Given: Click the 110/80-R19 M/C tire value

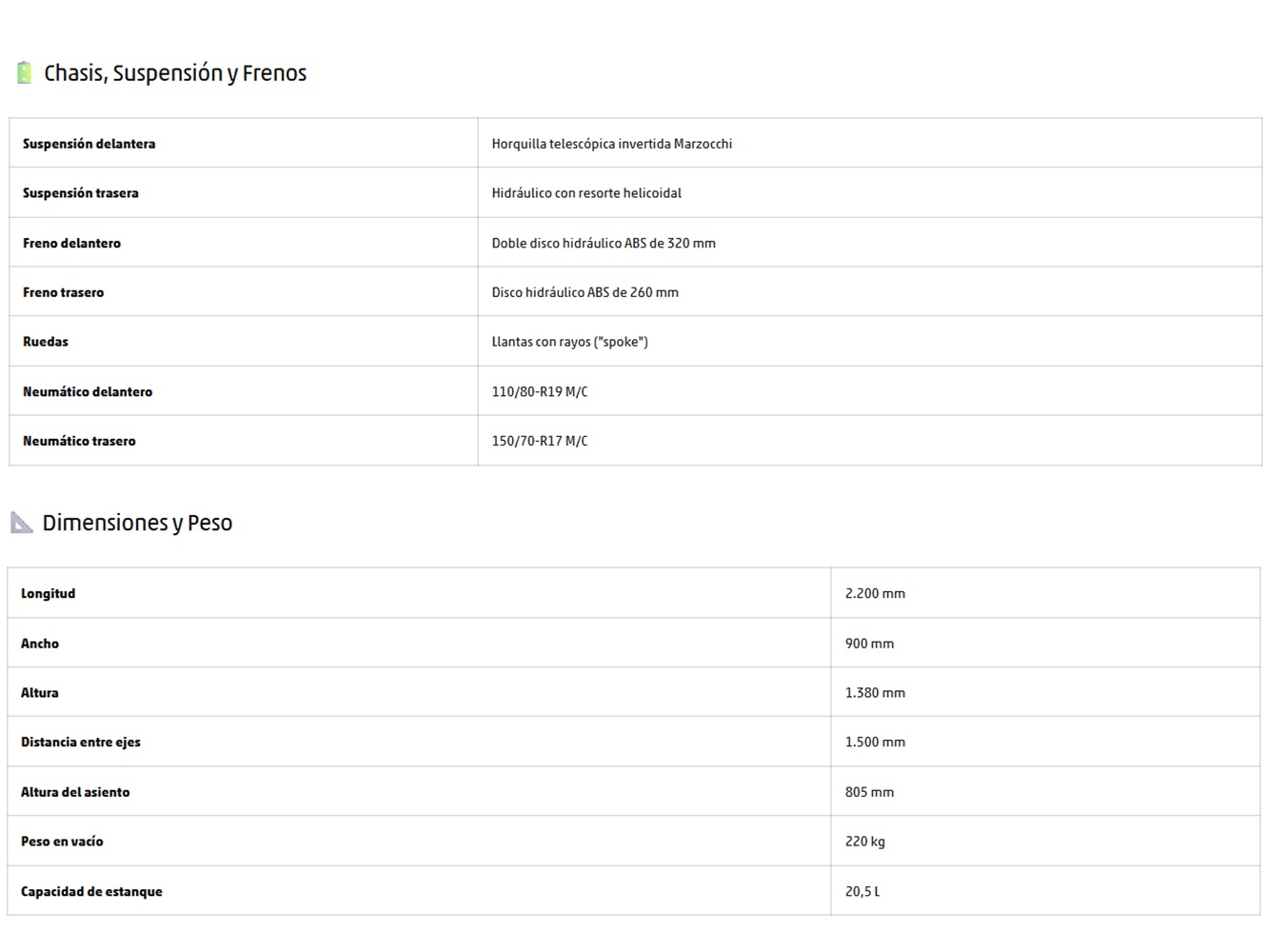Looking at the screenshot, I should click(x=540, y=391).
